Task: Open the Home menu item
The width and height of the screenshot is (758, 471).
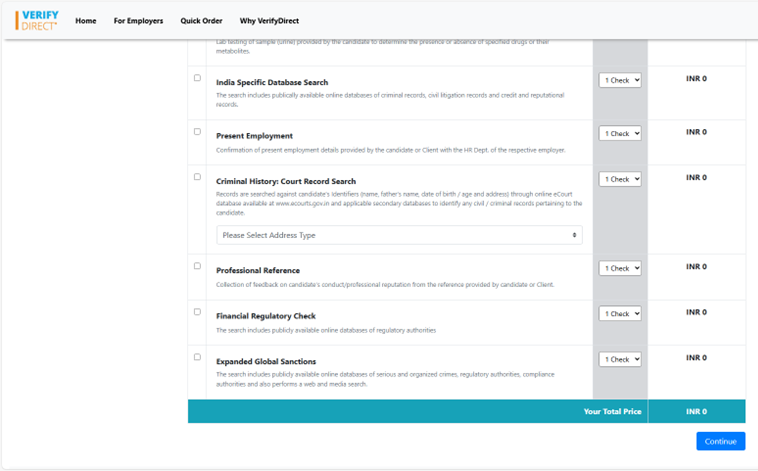Action: (86, 21)
